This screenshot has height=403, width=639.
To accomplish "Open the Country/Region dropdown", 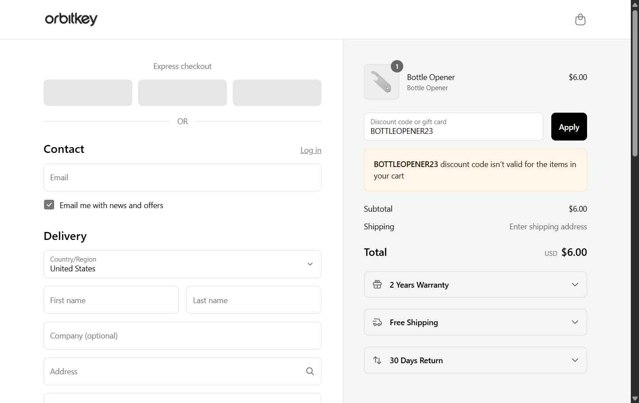I will click(x=182, y=264).
